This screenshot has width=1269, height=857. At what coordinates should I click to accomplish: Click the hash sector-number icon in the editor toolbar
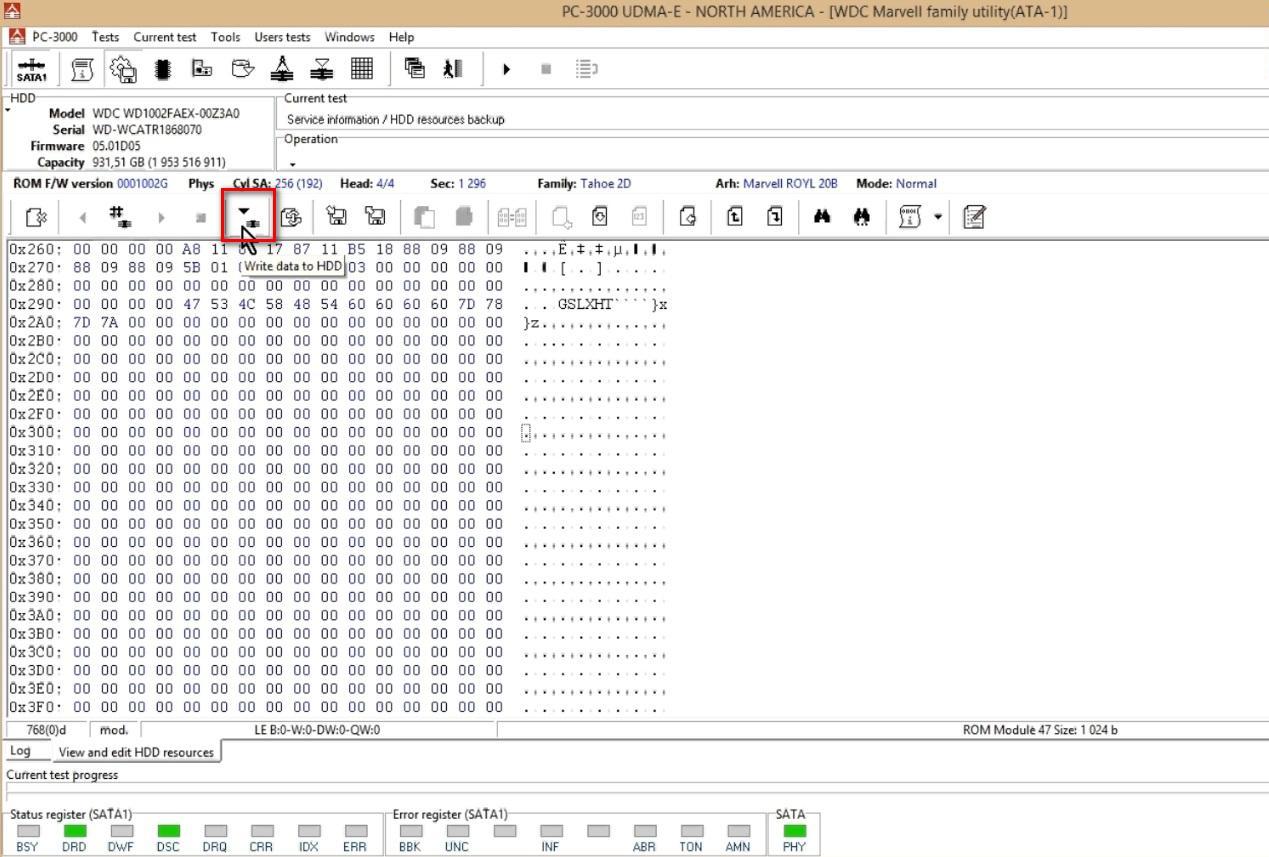pyautogui.click(x=119, y=216)
